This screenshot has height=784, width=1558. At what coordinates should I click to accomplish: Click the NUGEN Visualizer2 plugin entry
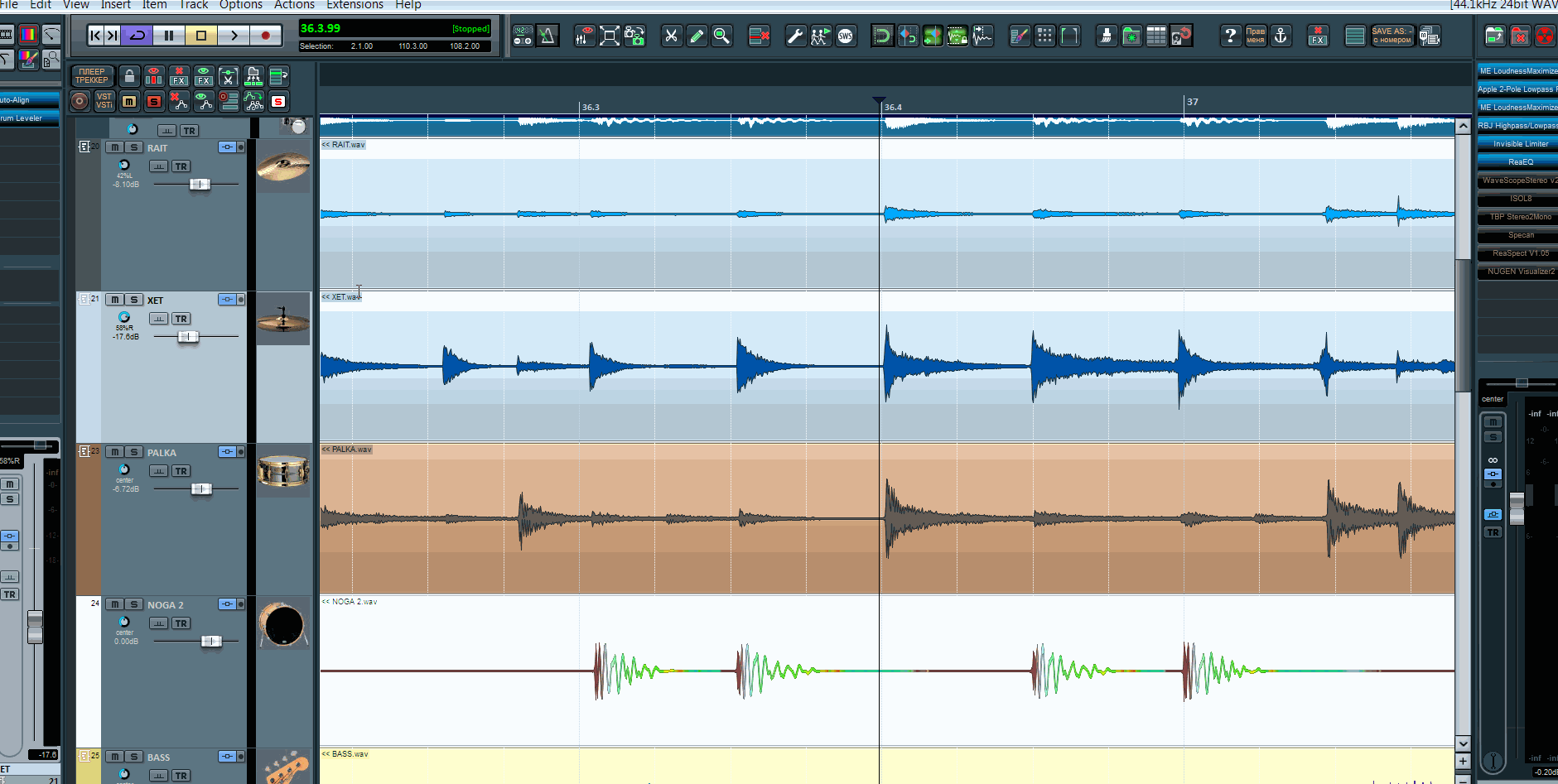pyautogui.click(x=1517, y=272)
